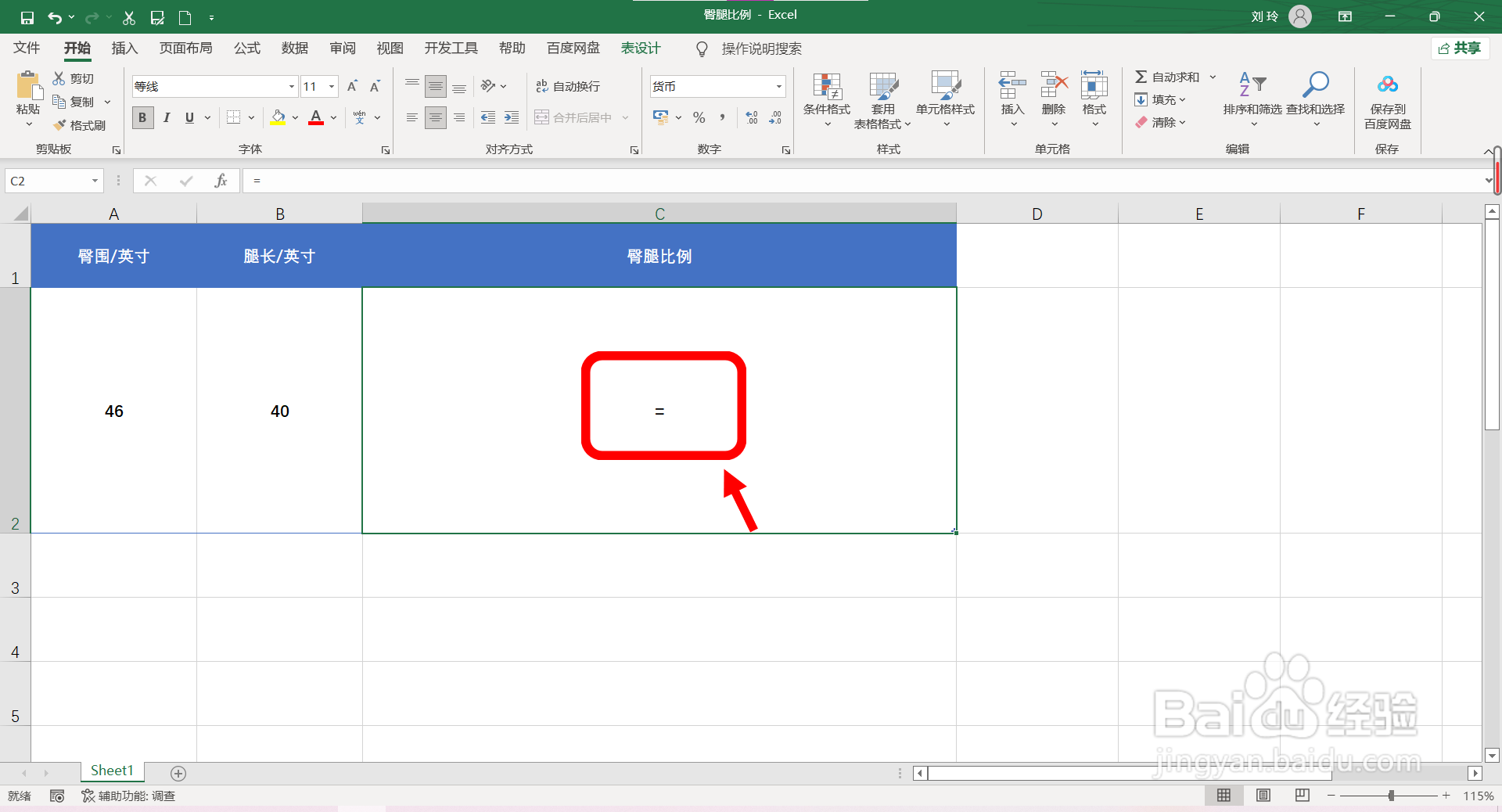Click the Cut (剪切) icon
Image resolution: width=1502 pixels, height=812 pixels.
58,77
